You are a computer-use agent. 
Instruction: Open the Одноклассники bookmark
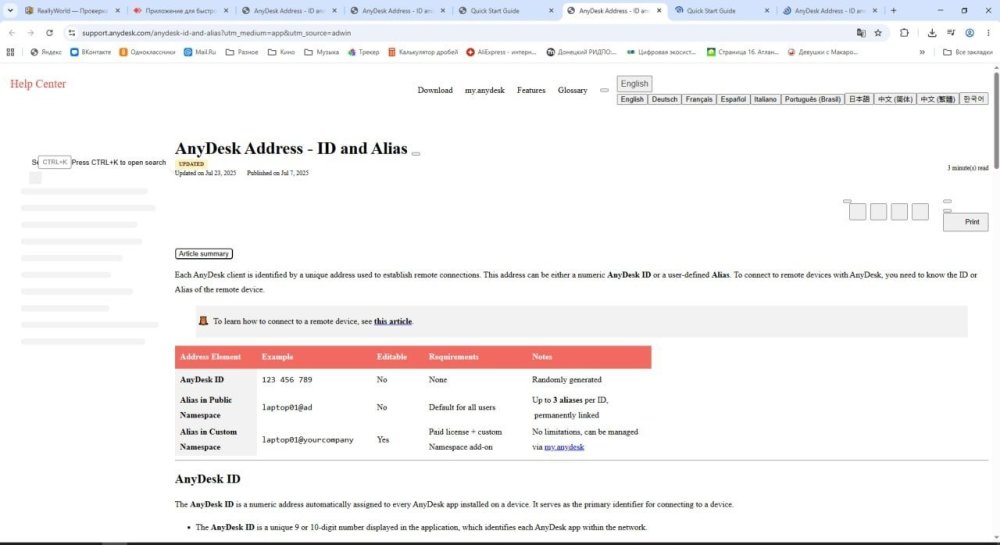click(147, 52)
